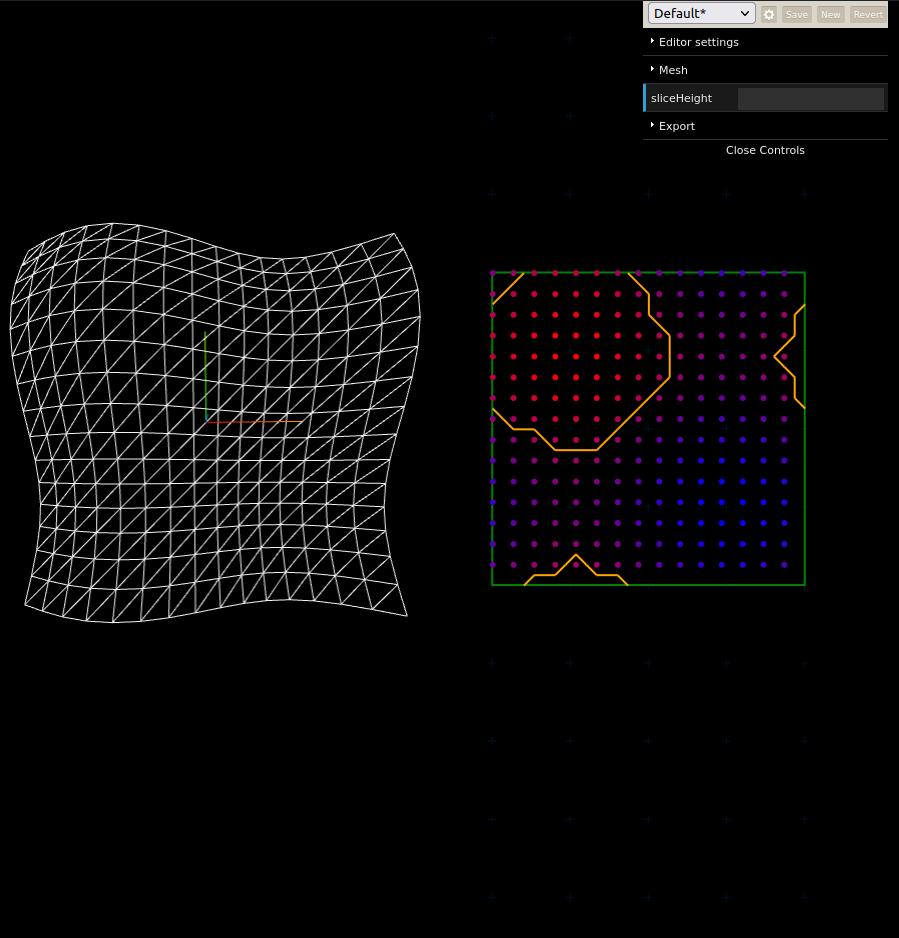
Task: Click orange contour notch on slice right edge
Action: [776, 356]
